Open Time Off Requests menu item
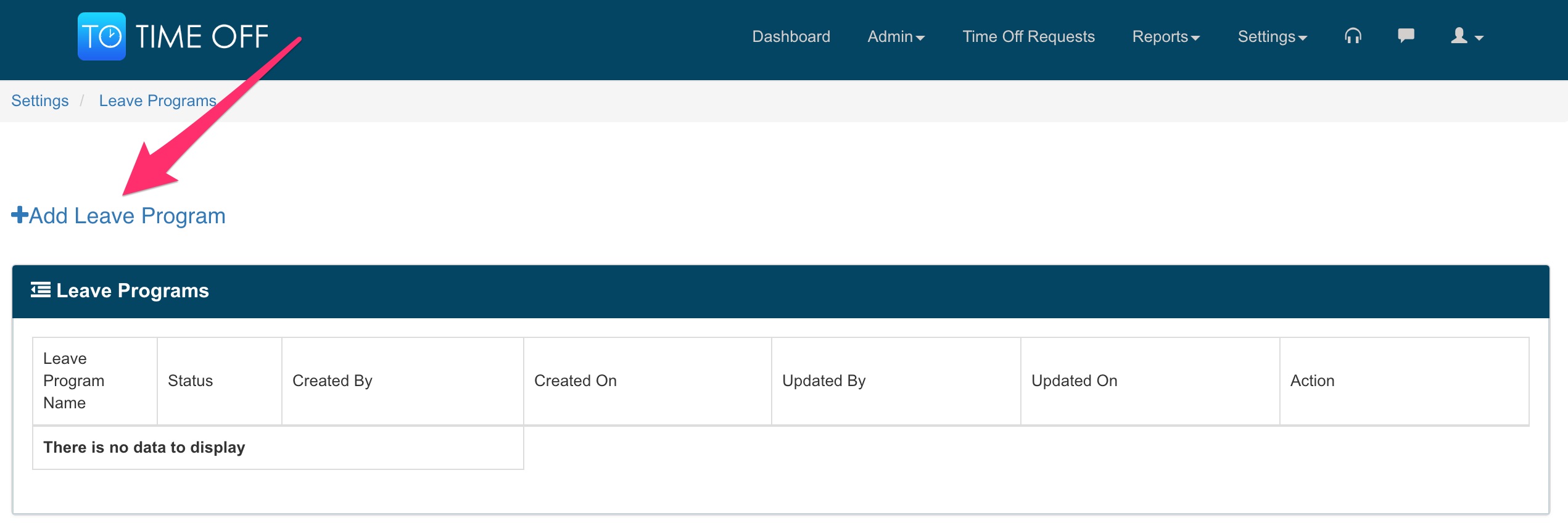The height and width of the screenshot is (523, 1568). pos(1028,37)
